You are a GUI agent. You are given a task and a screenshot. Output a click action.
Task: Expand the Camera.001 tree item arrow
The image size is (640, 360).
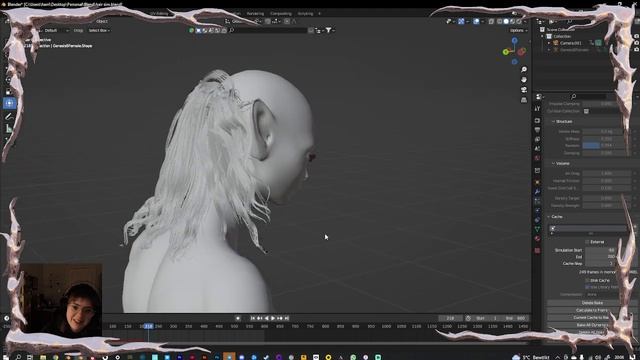(x=549, y=43)
